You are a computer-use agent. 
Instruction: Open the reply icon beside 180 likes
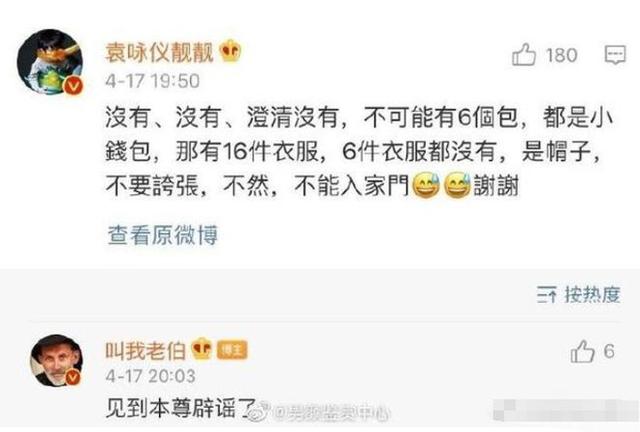click(615, 55)
